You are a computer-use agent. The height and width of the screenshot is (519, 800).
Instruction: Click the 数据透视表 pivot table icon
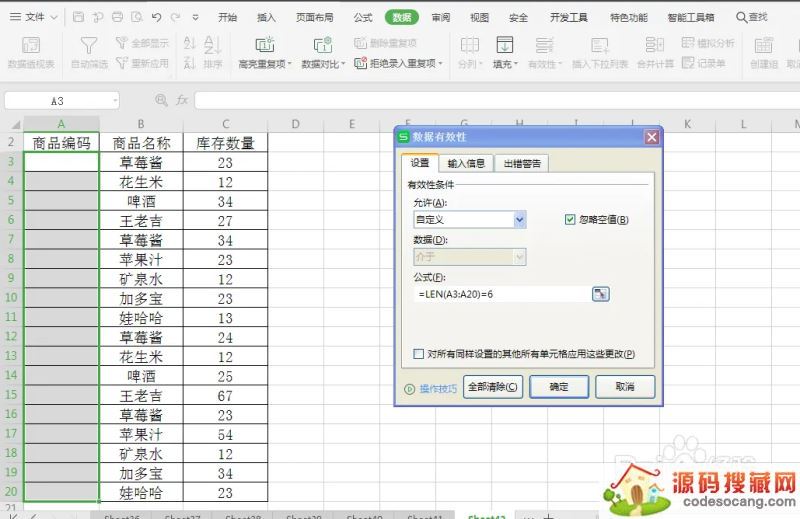point(31,45)
